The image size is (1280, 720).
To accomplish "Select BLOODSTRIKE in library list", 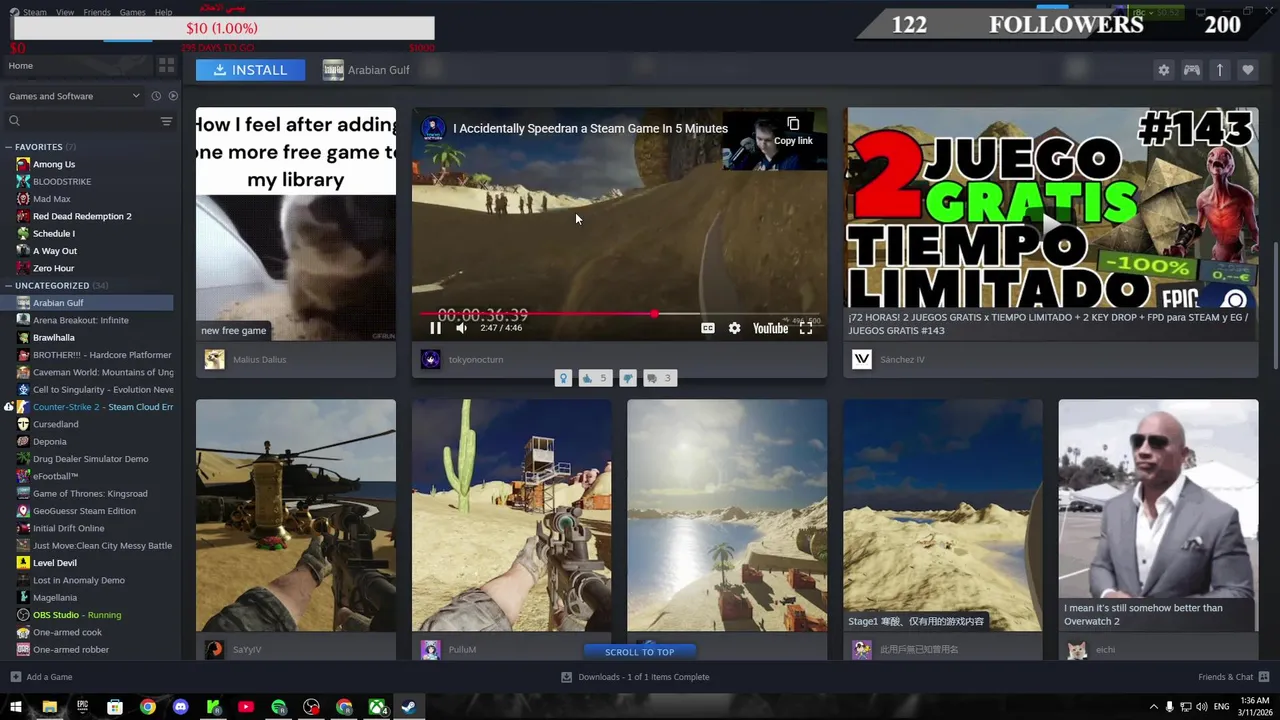I will (62, 182).
